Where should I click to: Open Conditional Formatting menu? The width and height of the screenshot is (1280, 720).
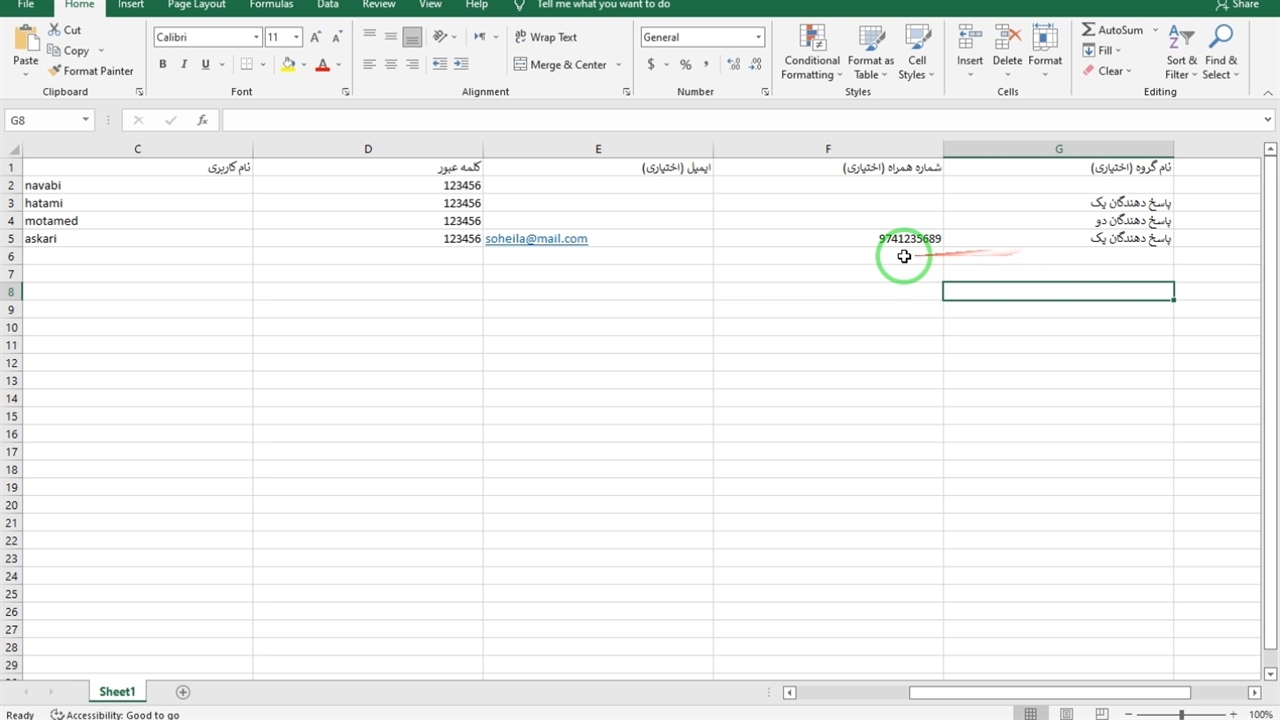[x=811, y=39]
